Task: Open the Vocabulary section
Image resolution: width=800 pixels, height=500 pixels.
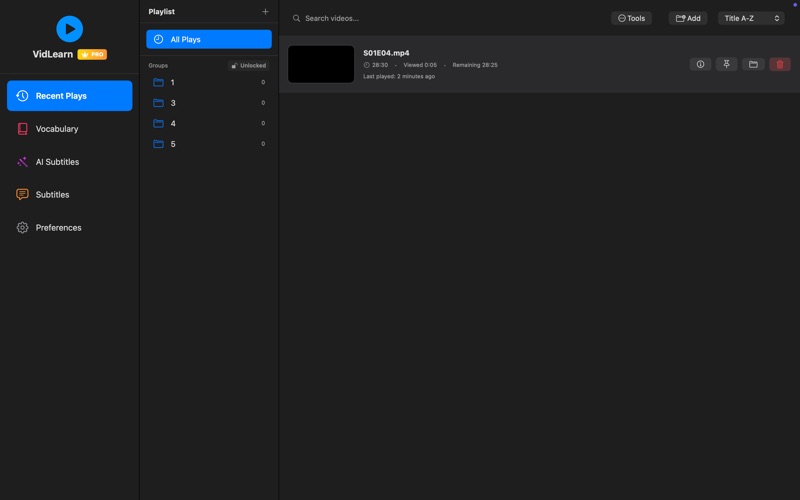Action: (x=69, y=129)
